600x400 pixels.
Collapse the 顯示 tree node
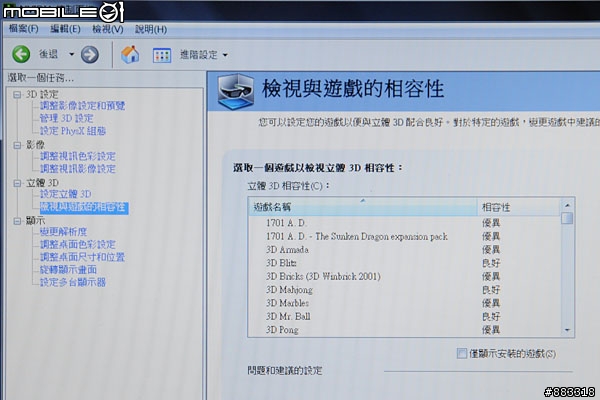pos(17,221)
